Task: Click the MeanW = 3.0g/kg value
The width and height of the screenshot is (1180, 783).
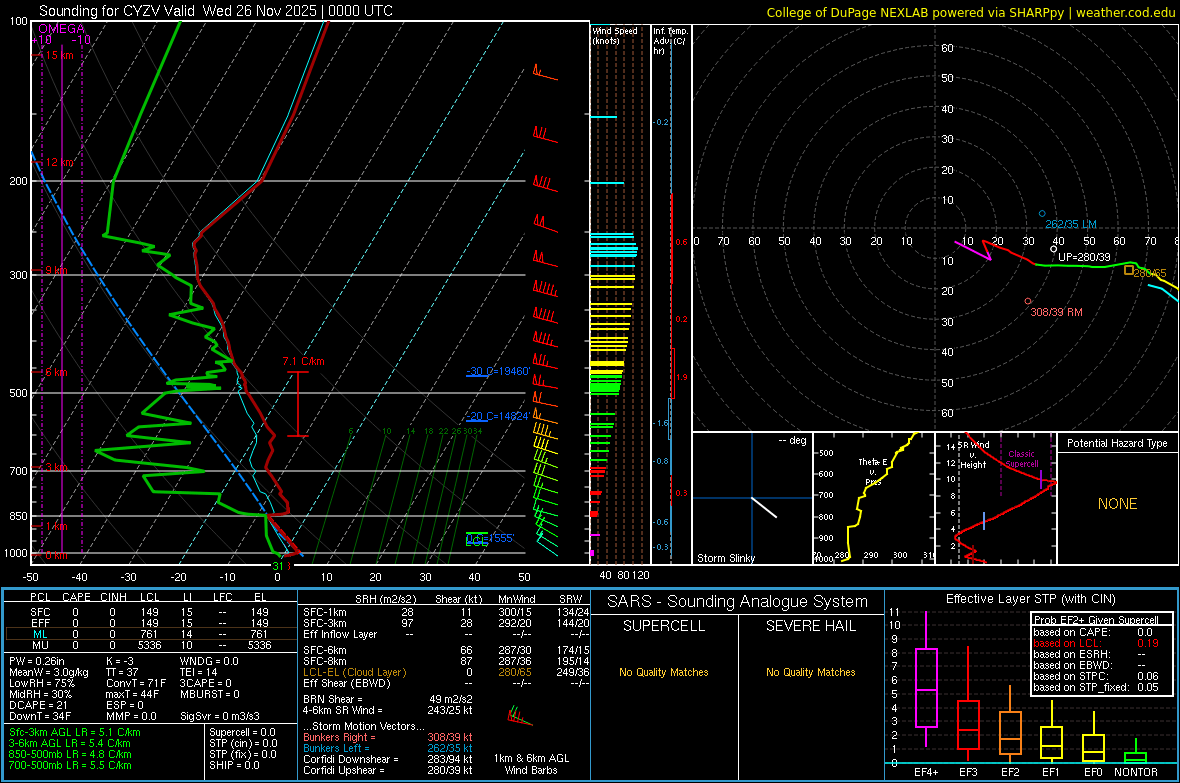Action: coord(49,672)
